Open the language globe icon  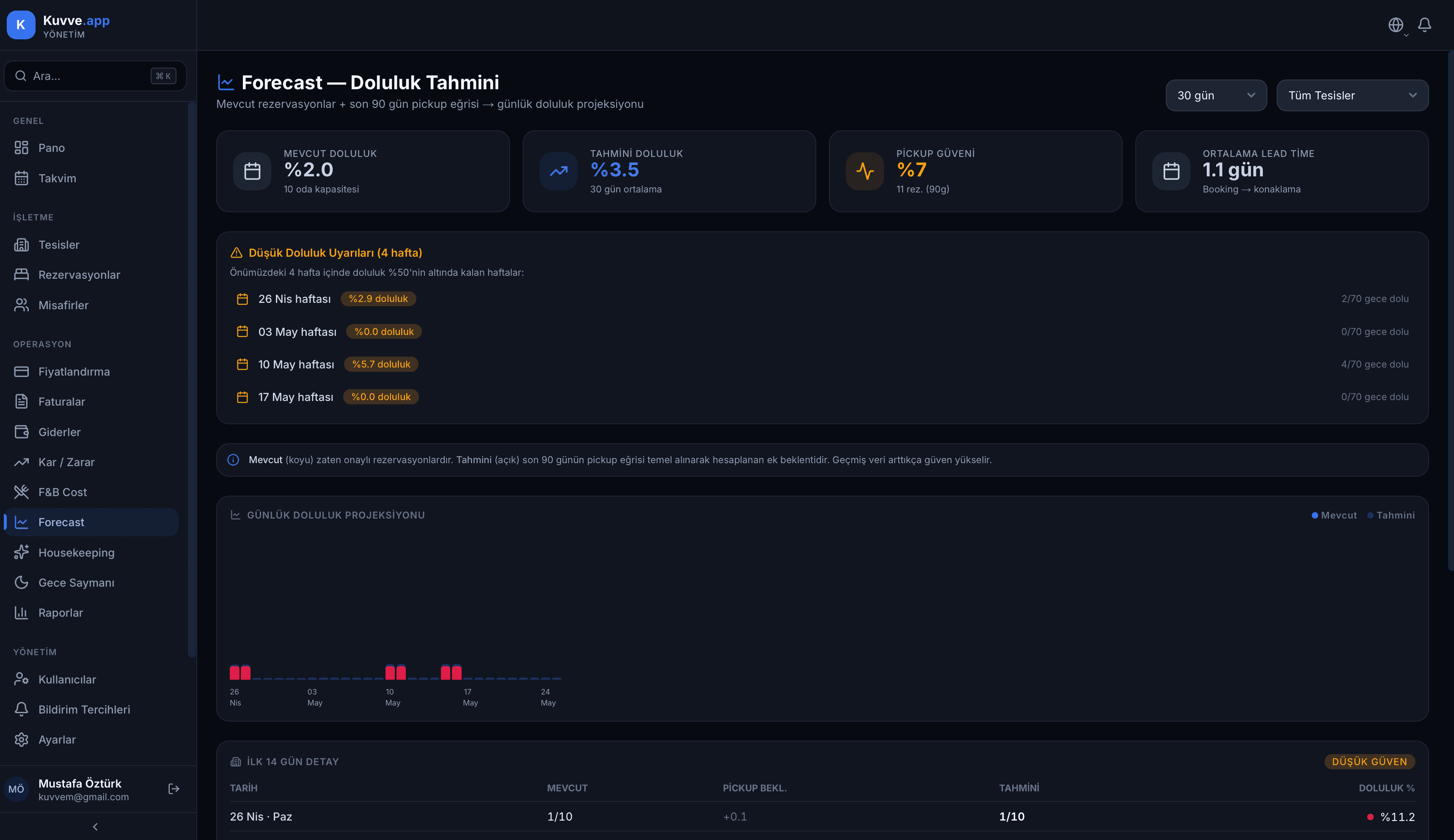(x=1395, y=25)
